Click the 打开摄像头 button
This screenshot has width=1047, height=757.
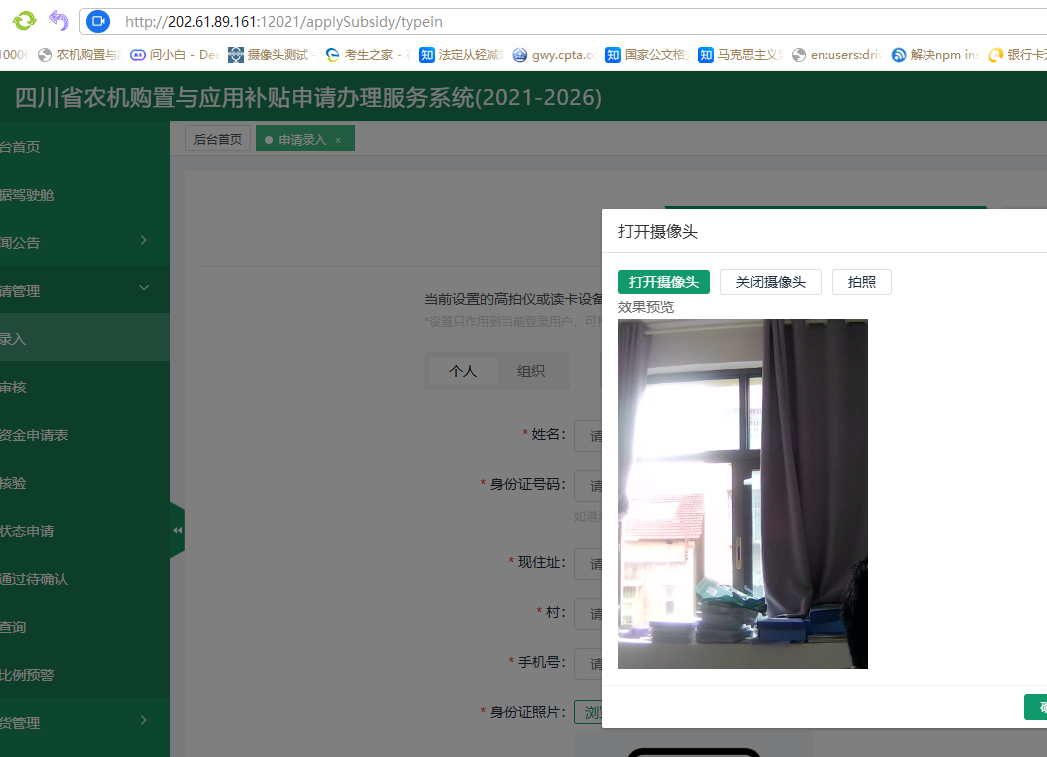[664, 282]
